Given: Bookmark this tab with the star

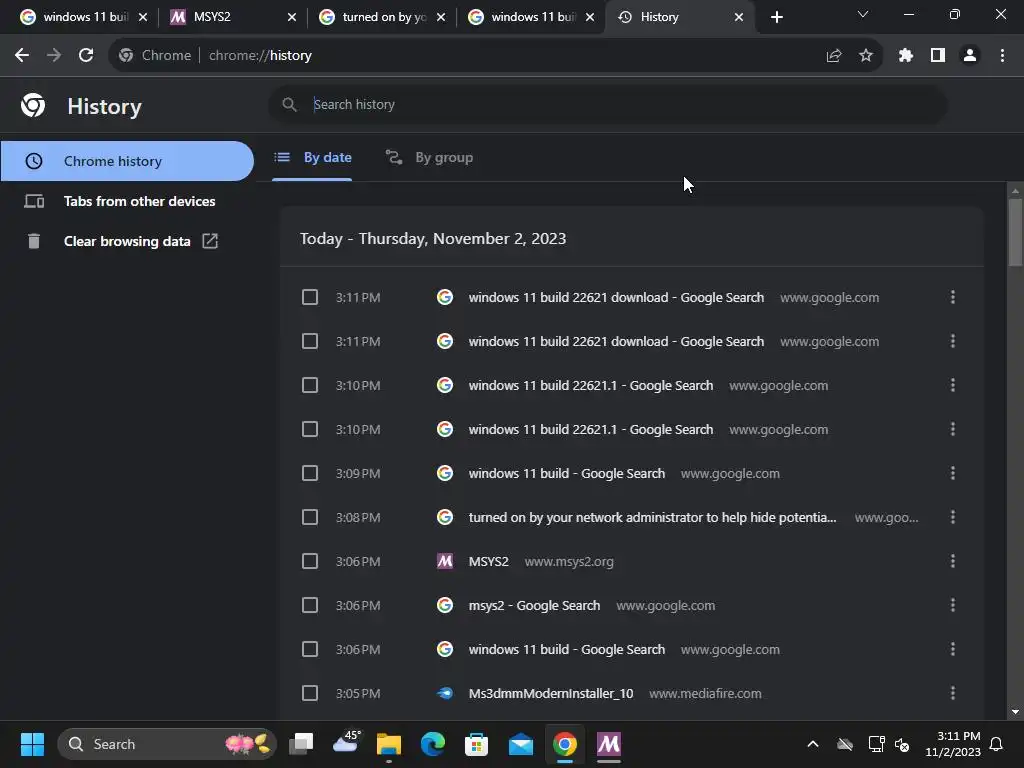Looking at the screenshot, I should coord(866,56).
